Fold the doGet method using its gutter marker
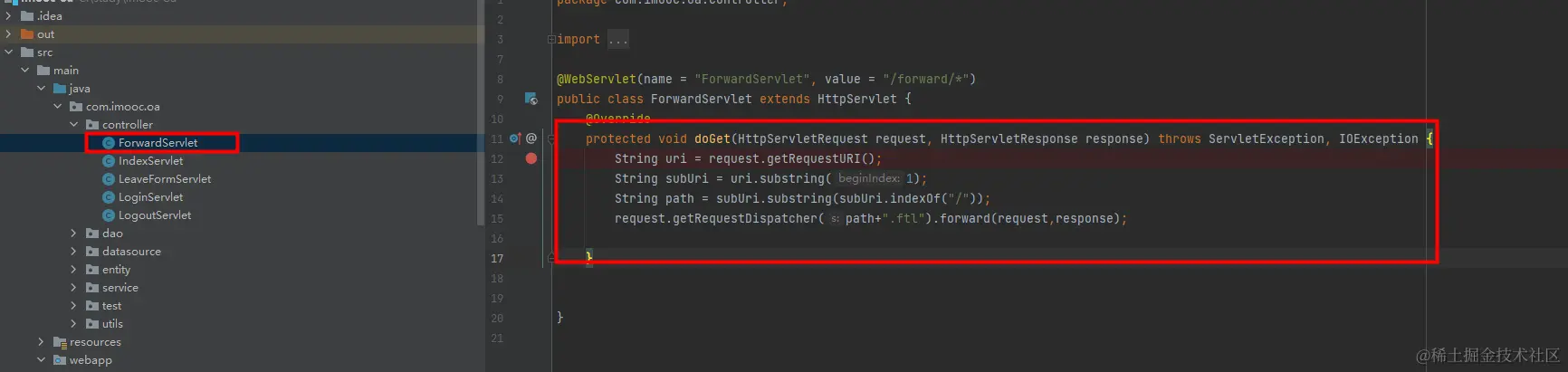Viewport: 1568px width, 372px height. click(551, 139)
